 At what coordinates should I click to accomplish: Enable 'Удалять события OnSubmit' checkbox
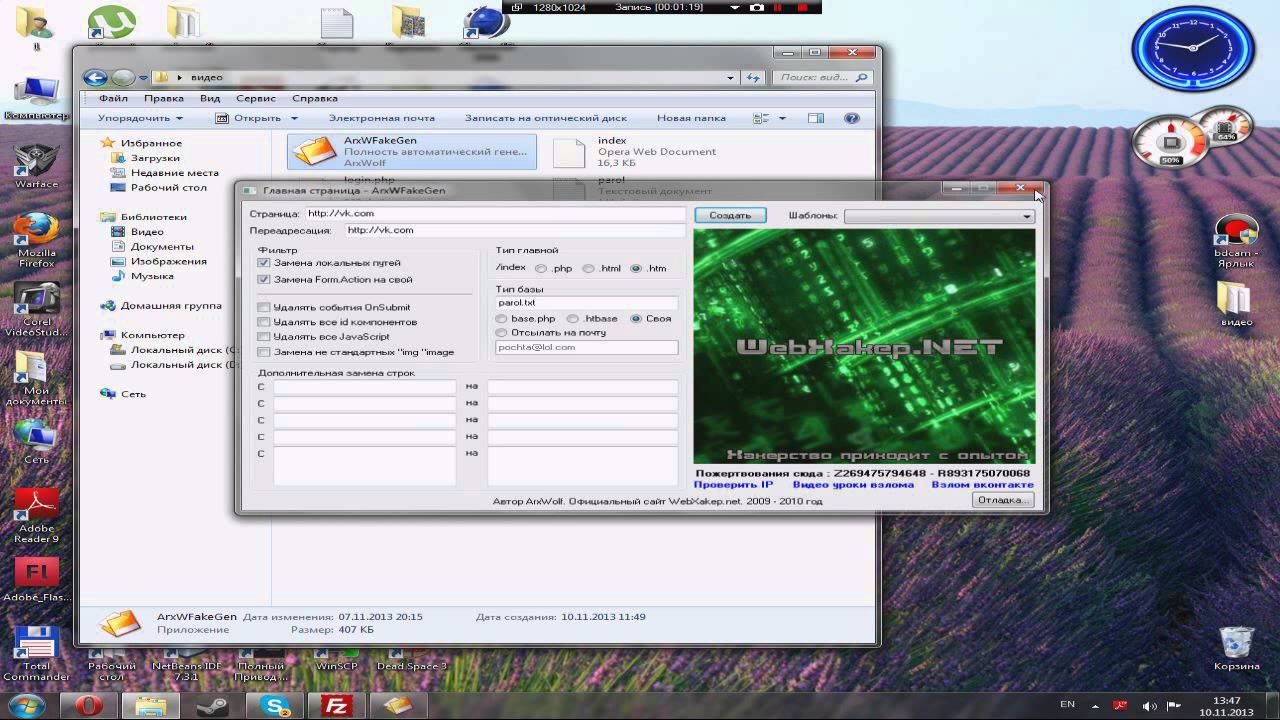[264, 307]
